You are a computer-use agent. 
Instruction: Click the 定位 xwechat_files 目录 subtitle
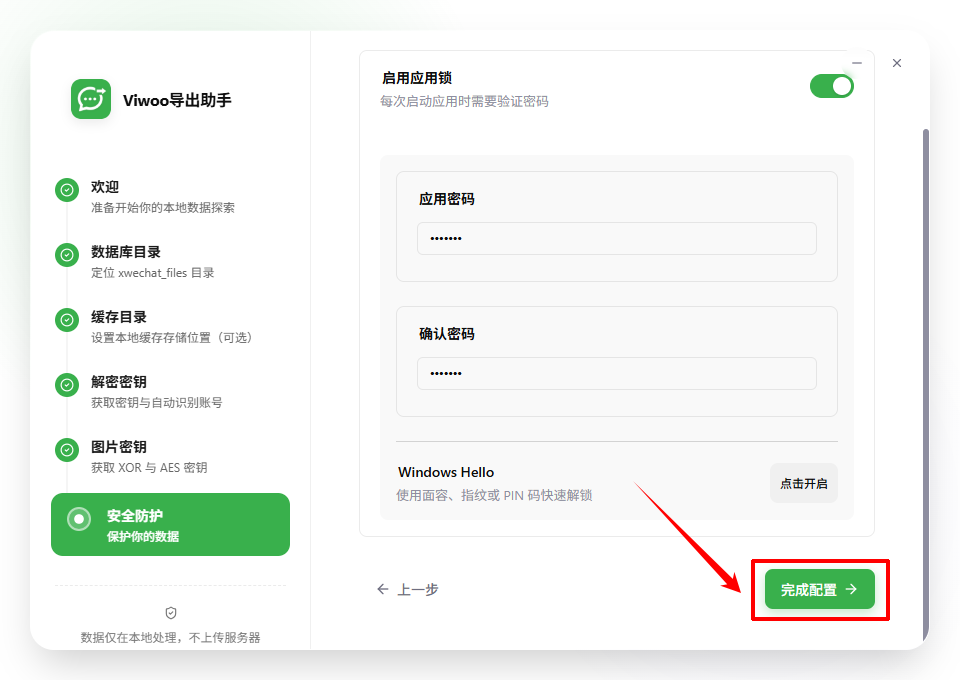152,273
